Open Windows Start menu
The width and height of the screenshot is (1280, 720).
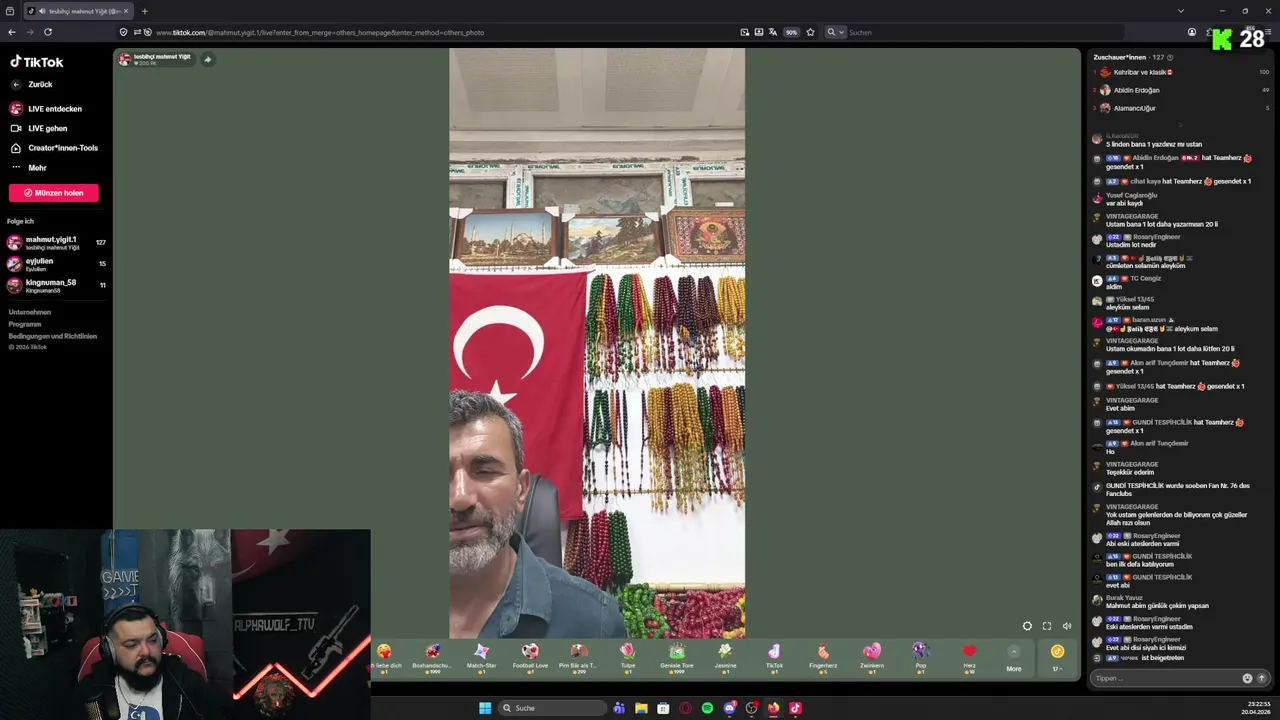(x=485, y=708)
